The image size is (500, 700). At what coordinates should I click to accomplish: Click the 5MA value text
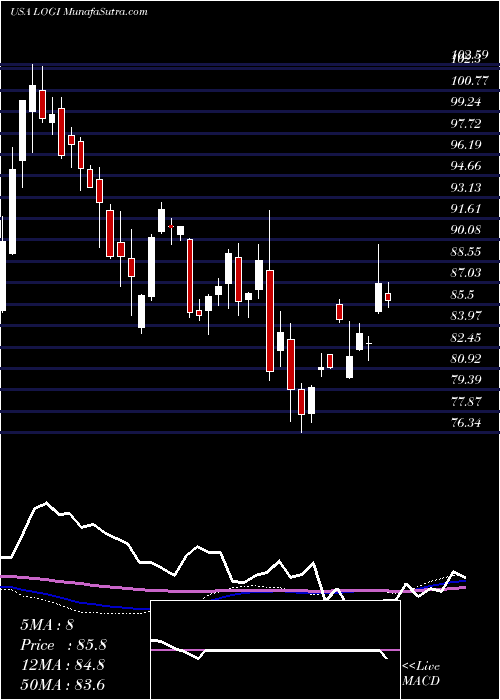(x=47, y=625)
